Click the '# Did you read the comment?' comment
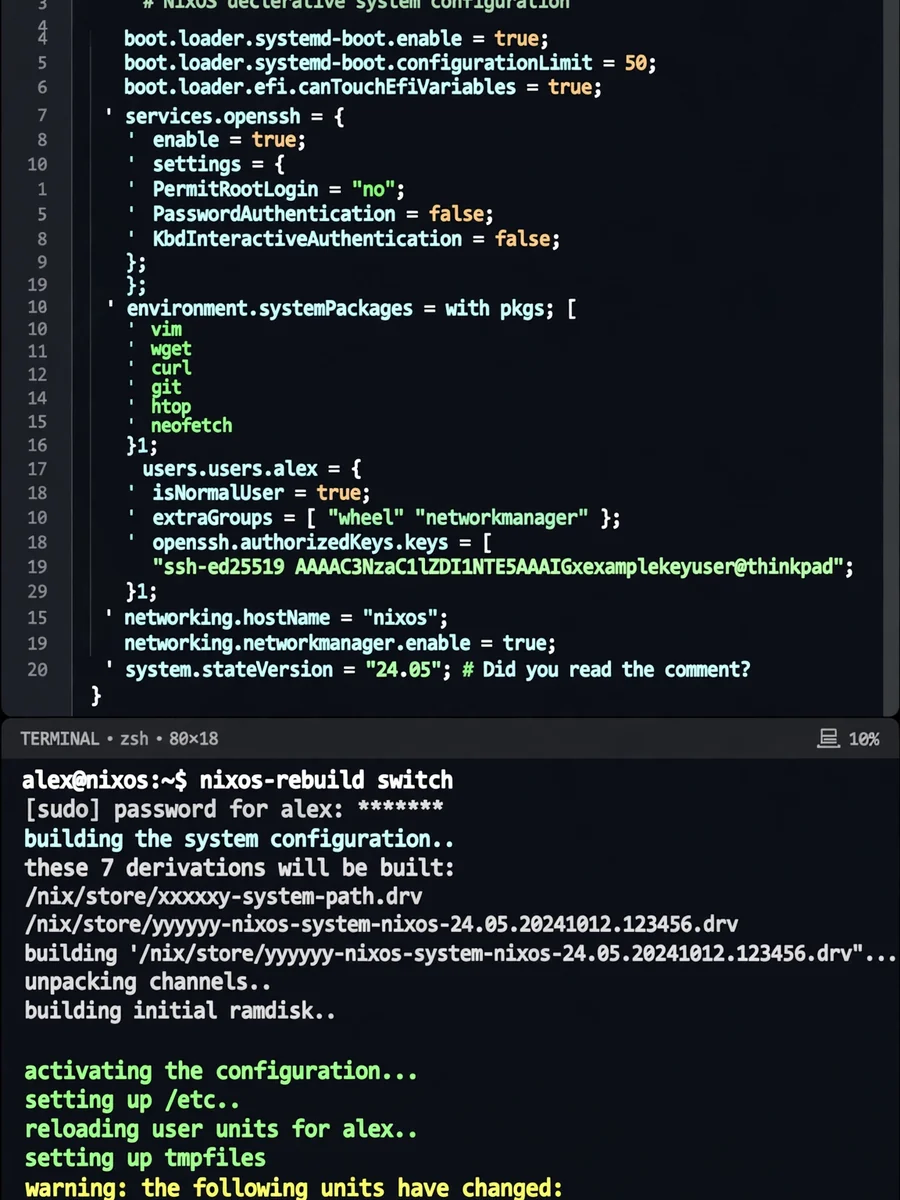 tap(606, 669)
